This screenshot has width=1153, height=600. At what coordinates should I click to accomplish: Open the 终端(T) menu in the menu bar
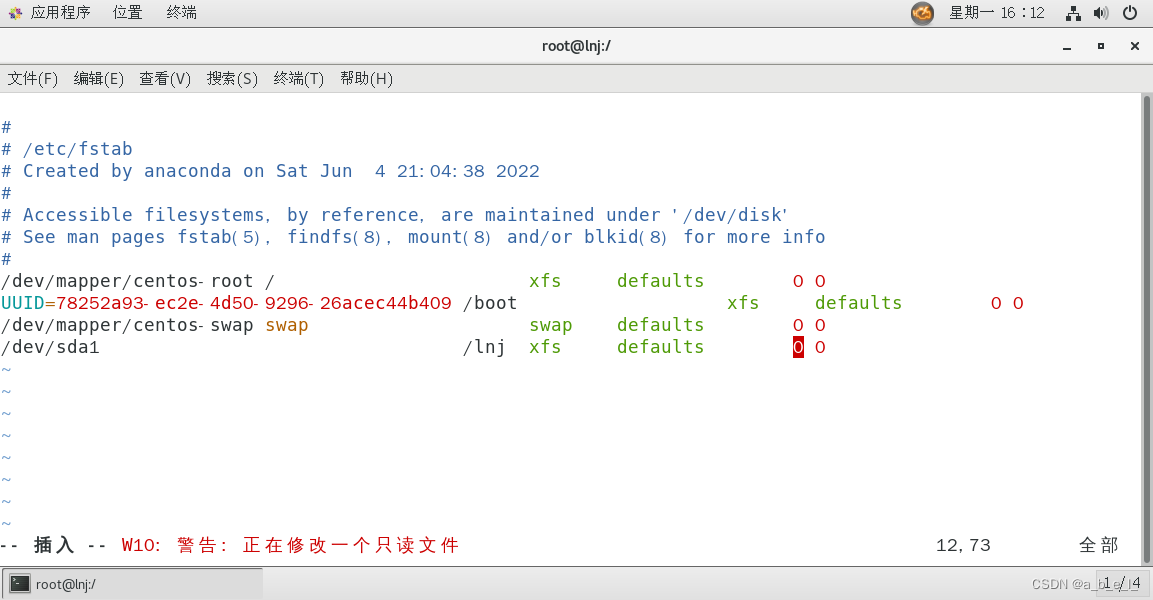tap(297, 78)
